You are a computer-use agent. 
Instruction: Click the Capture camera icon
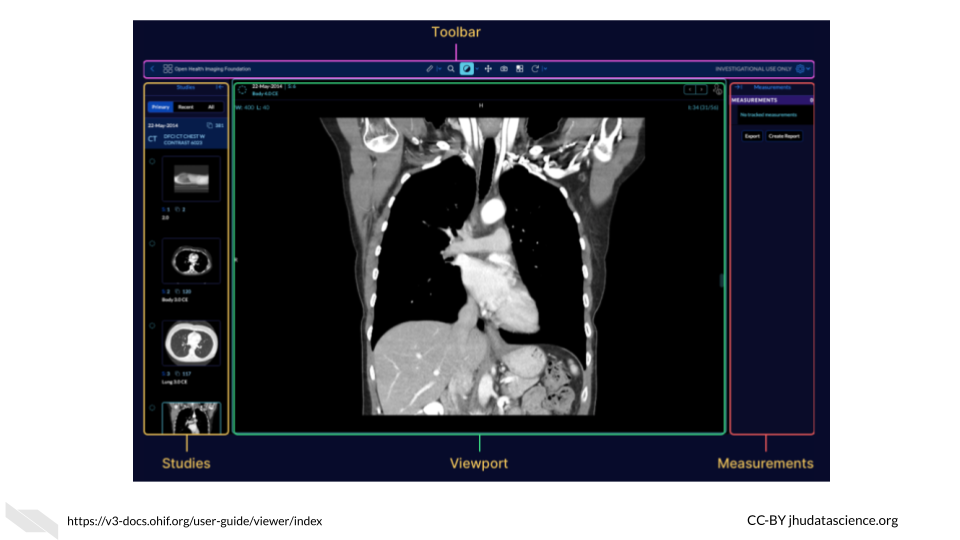[x=504, y=69]
